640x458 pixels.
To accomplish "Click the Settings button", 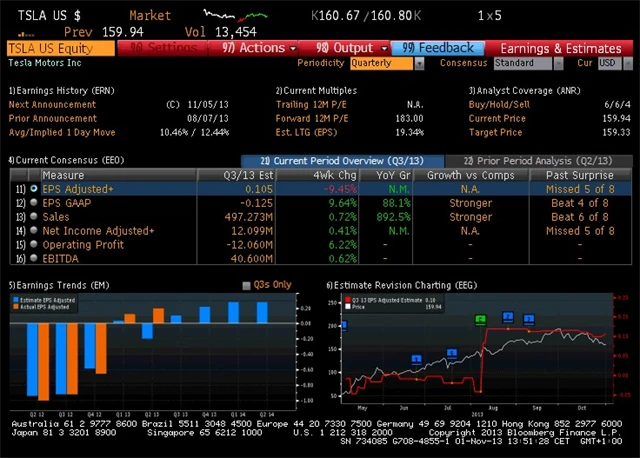I will coord(165,48).
